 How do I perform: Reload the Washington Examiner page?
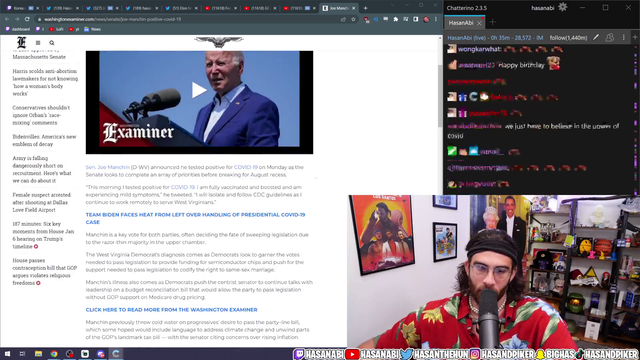coord(27,19)
